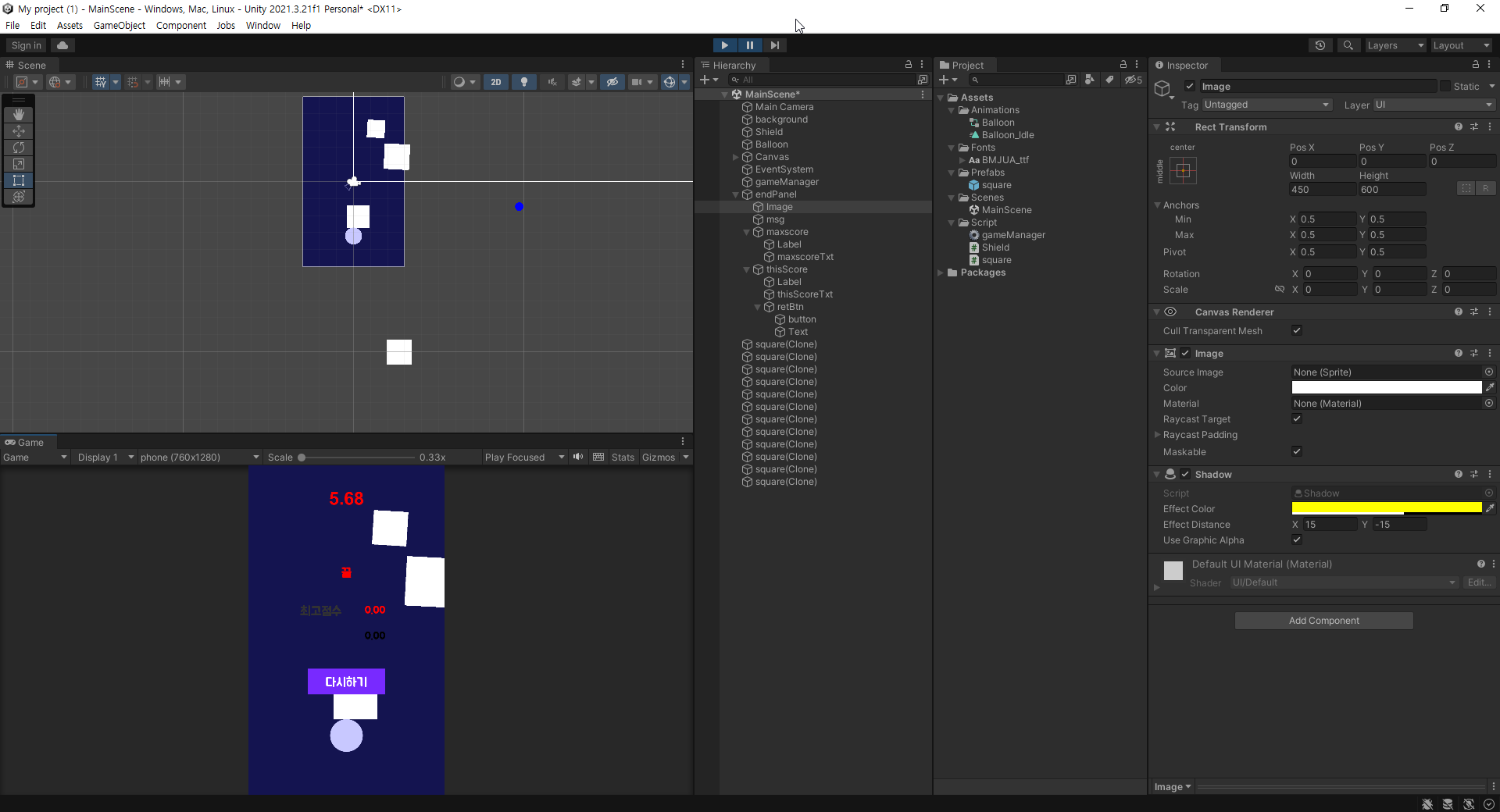Expand the Canvas object in Hierarchy
Viewport: 1500px width, 812px height.
[x=736, y=158]
